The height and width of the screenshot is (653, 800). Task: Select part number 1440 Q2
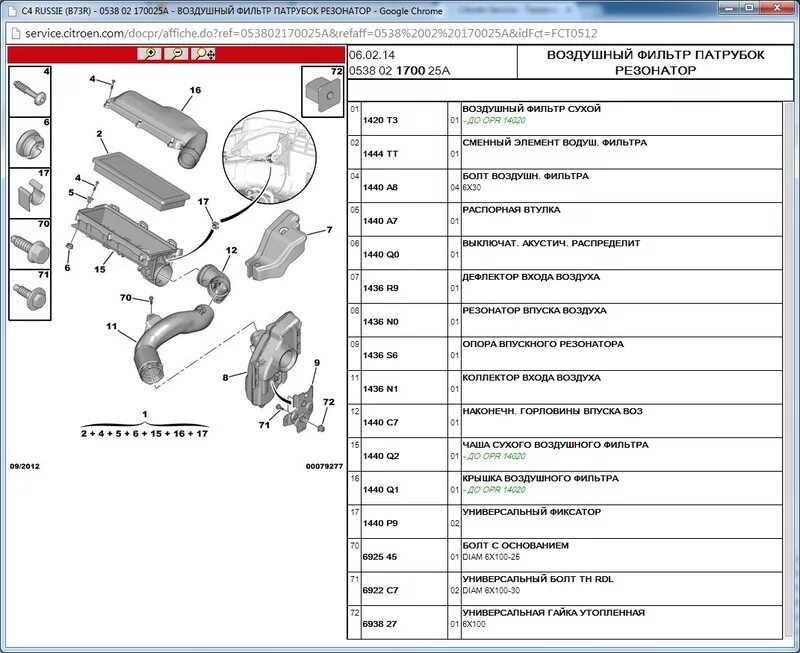(x=381, y=456)
